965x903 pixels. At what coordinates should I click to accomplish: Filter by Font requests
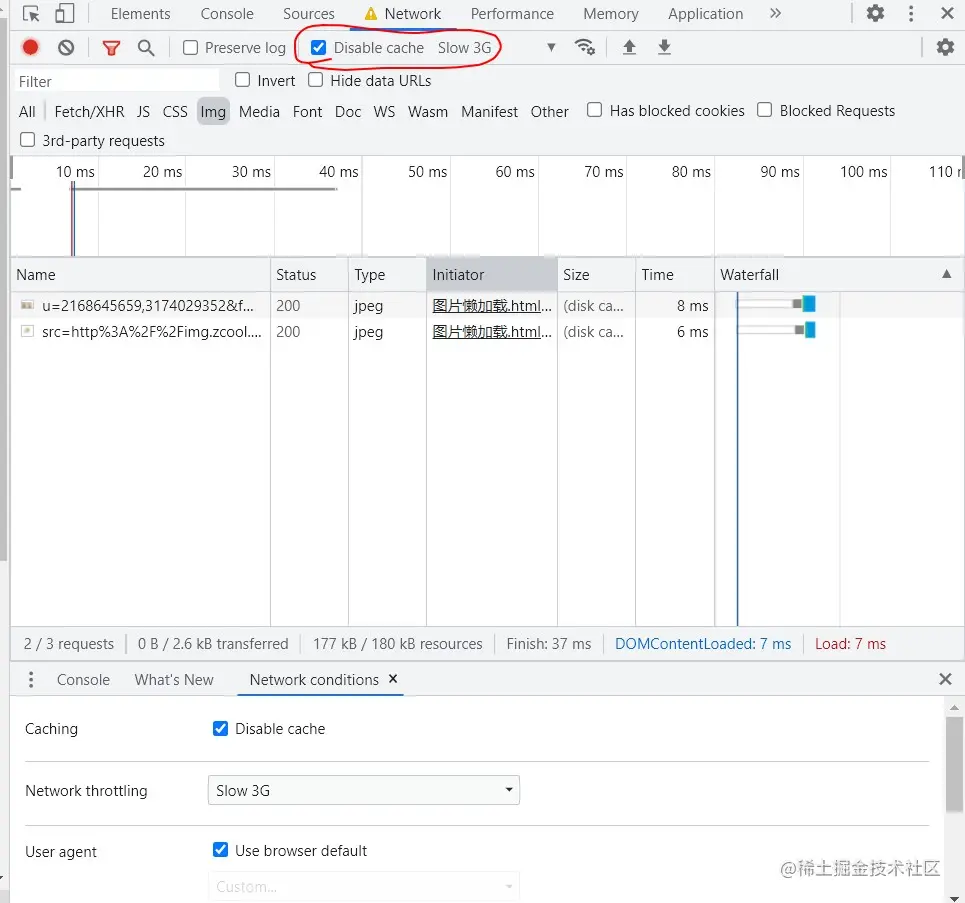click(x=307, y=111)
